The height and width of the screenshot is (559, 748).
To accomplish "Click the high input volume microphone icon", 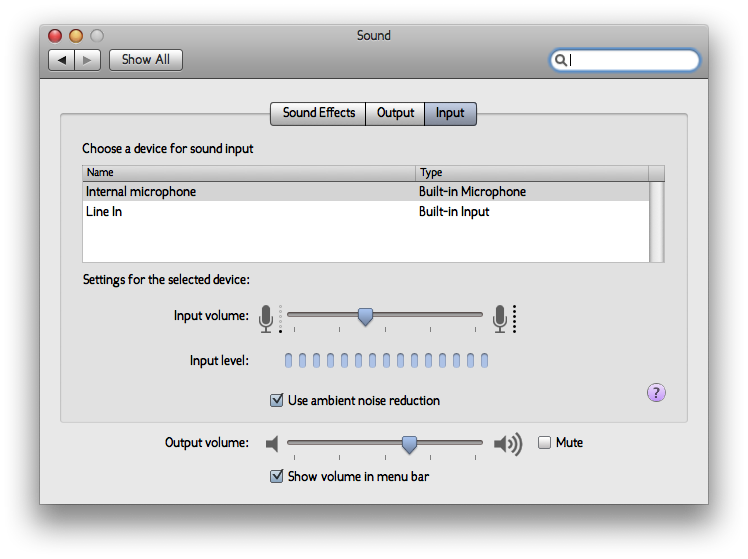I will click(x=499, y=319).
